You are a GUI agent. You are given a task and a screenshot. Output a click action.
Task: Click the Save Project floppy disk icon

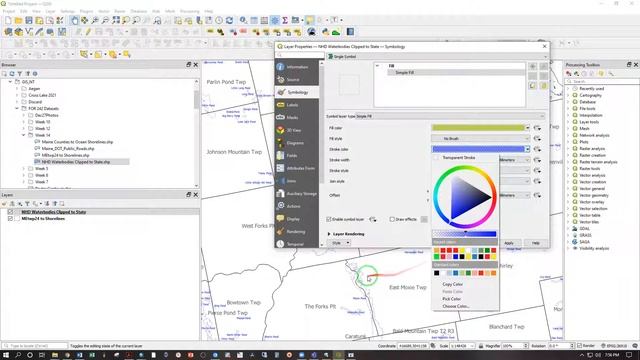pos(29,20)
